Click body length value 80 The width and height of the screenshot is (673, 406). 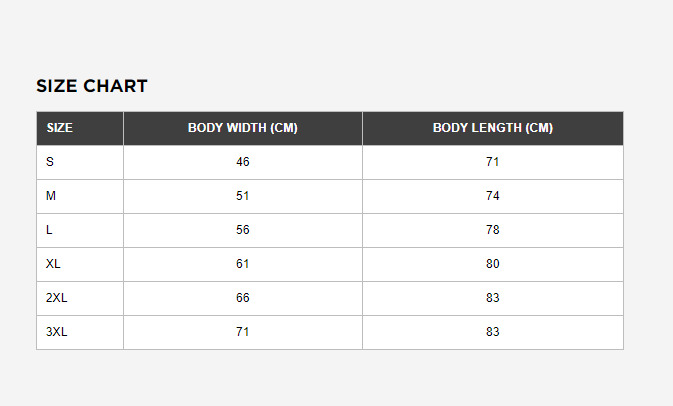click(x=493, y=264)
